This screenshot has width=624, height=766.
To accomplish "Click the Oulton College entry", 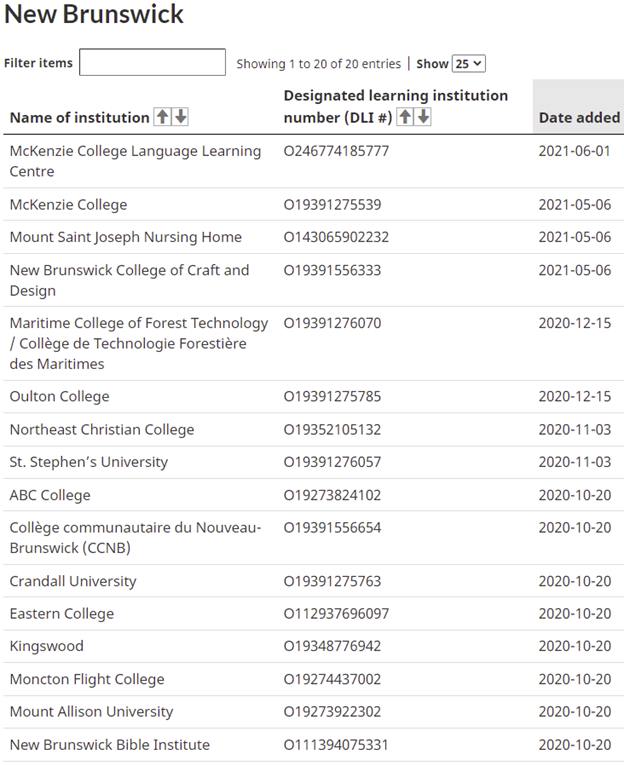I will [x=59, y=396].
